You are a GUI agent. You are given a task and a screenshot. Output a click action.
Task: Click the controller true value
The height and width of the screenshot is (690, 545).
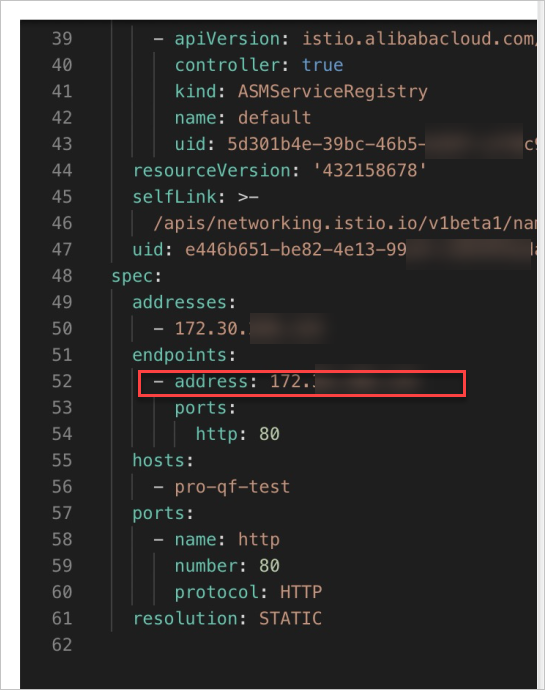(x=322, y=65)
